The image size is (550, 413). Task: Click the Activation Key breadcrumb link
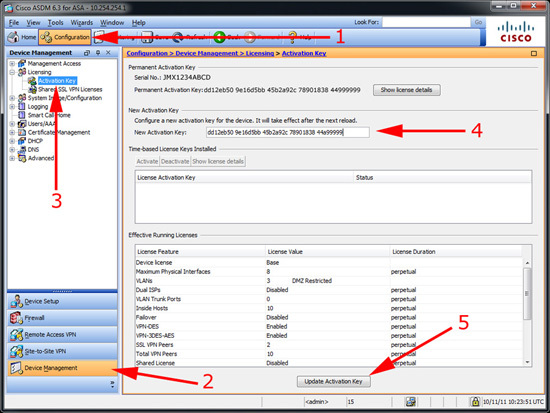point(304,53)
